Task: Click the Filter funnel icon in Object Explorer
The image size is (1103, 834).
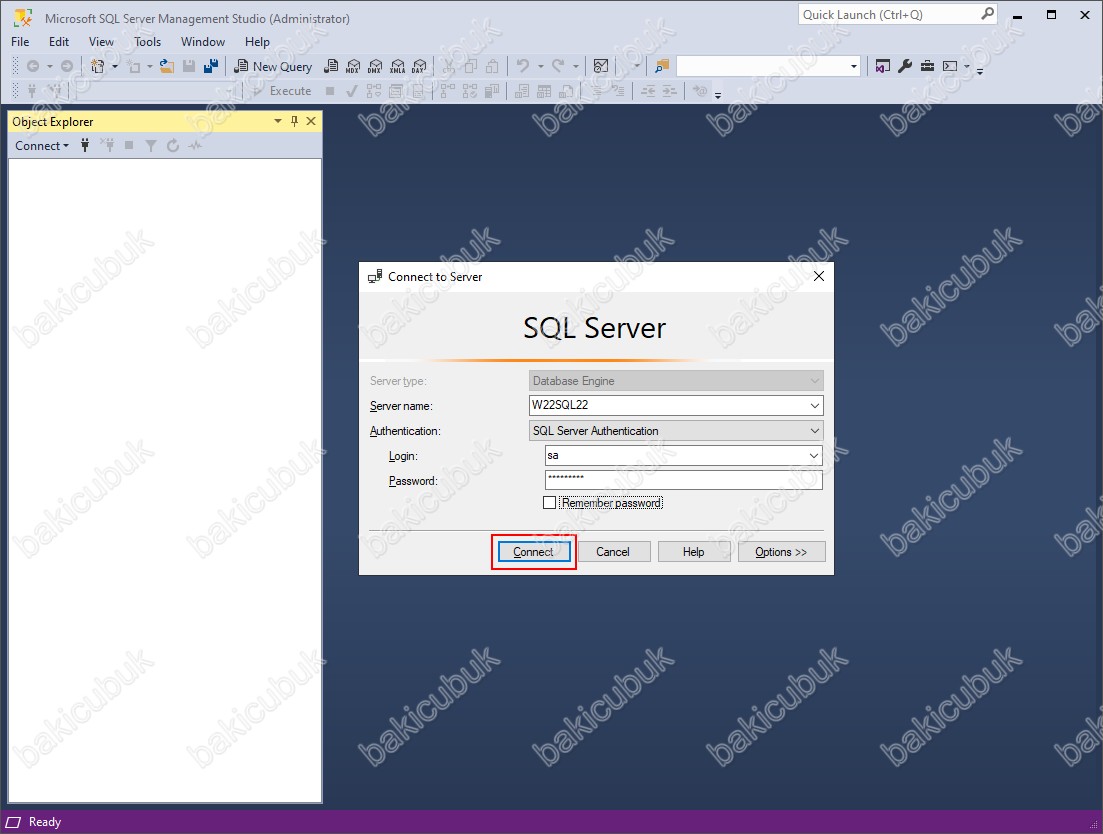Action: [x=151, y=146]
